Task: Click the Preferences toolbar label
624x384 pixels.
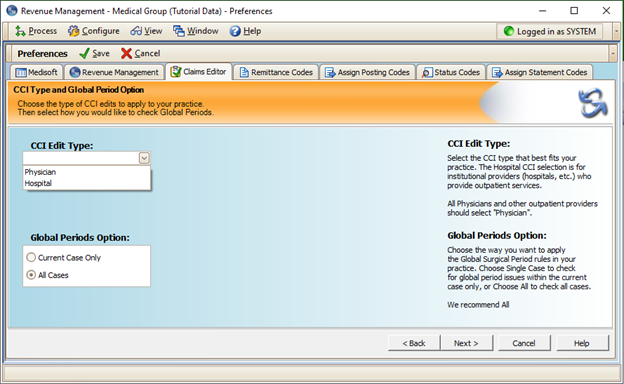Action: pyautogui.click(x=42, y=53)
